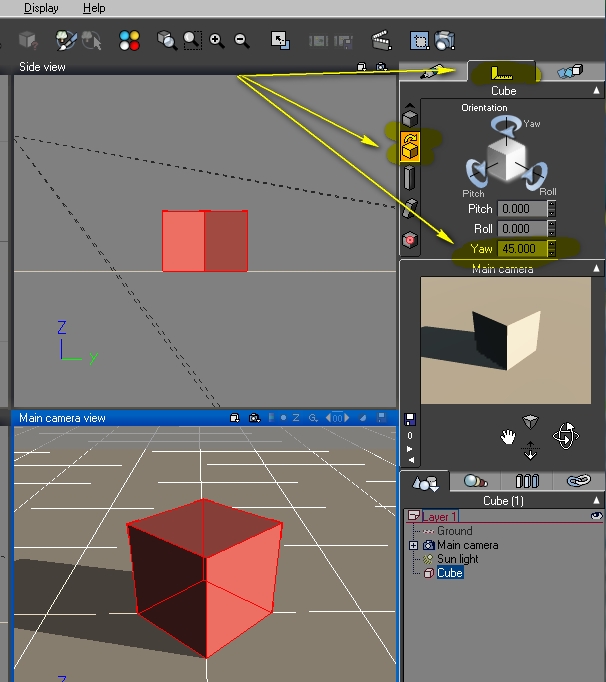This screenshot has height=682, width=606.
Task: Click the three-color circles icon in toolbar
Action: [x=129, y=41]
